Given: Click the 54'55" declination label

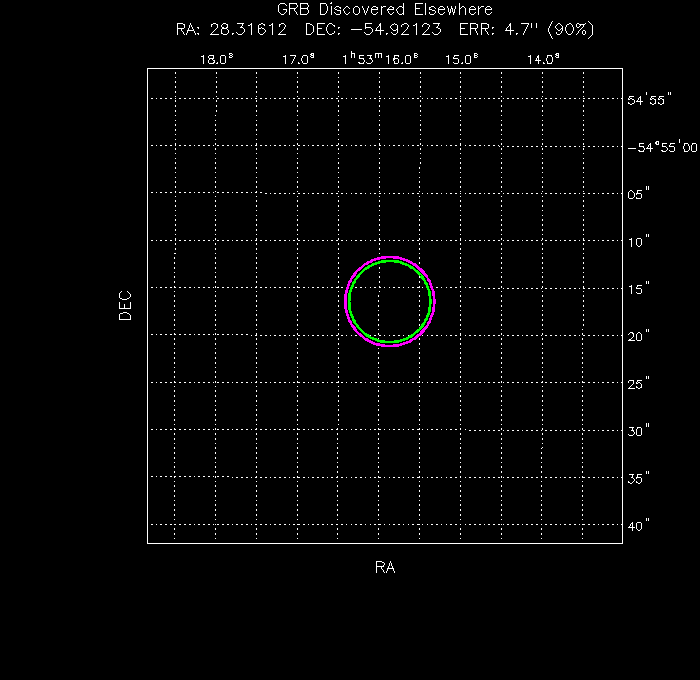Looking at the screenshot, I should click(x=649, y=100).
